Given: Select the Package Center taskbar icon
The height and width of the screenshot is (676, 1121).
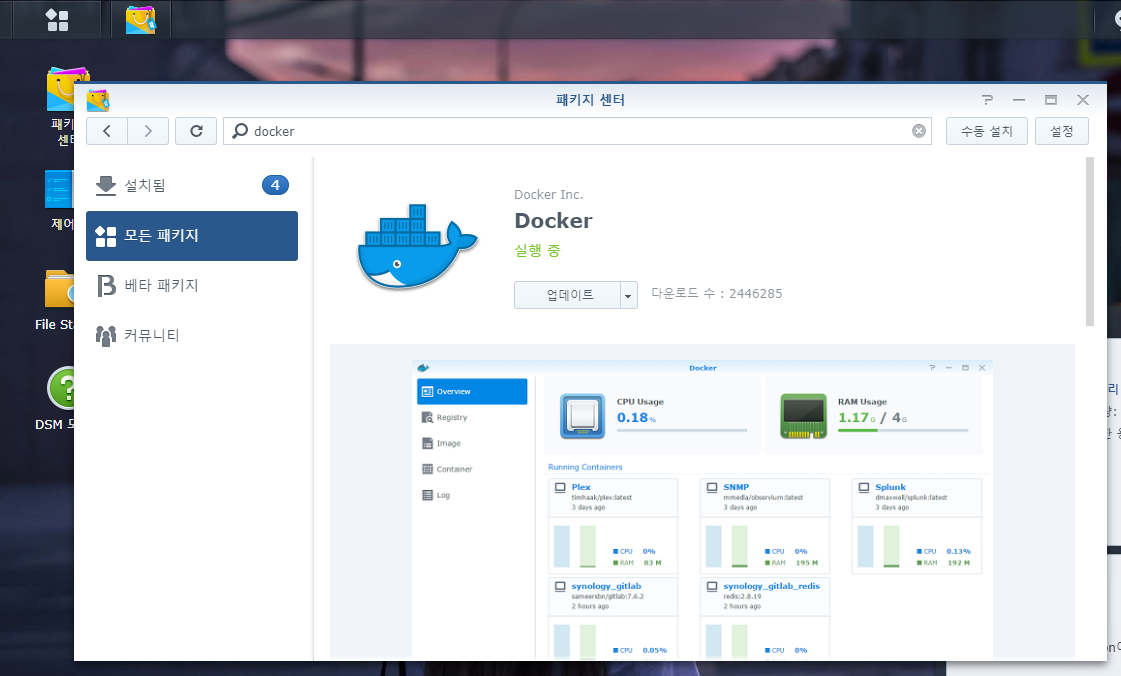Looking at the screenshot, I should click(141, 19).
